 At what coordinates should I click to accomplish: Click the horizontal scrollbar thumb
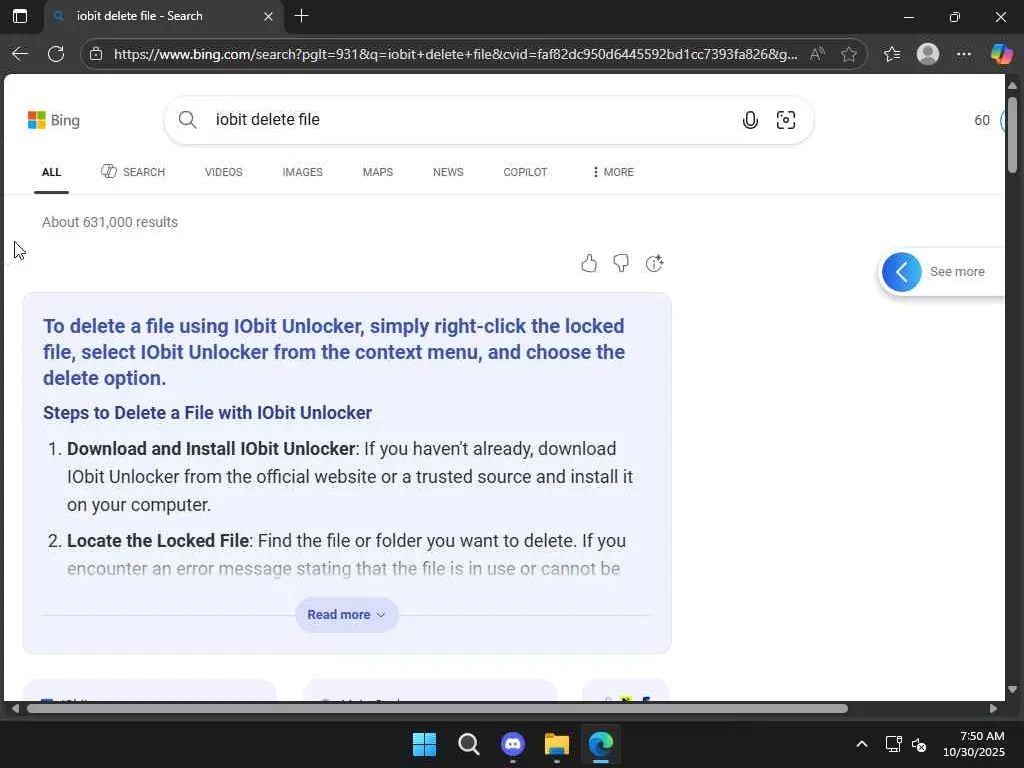tap(438, 709)
